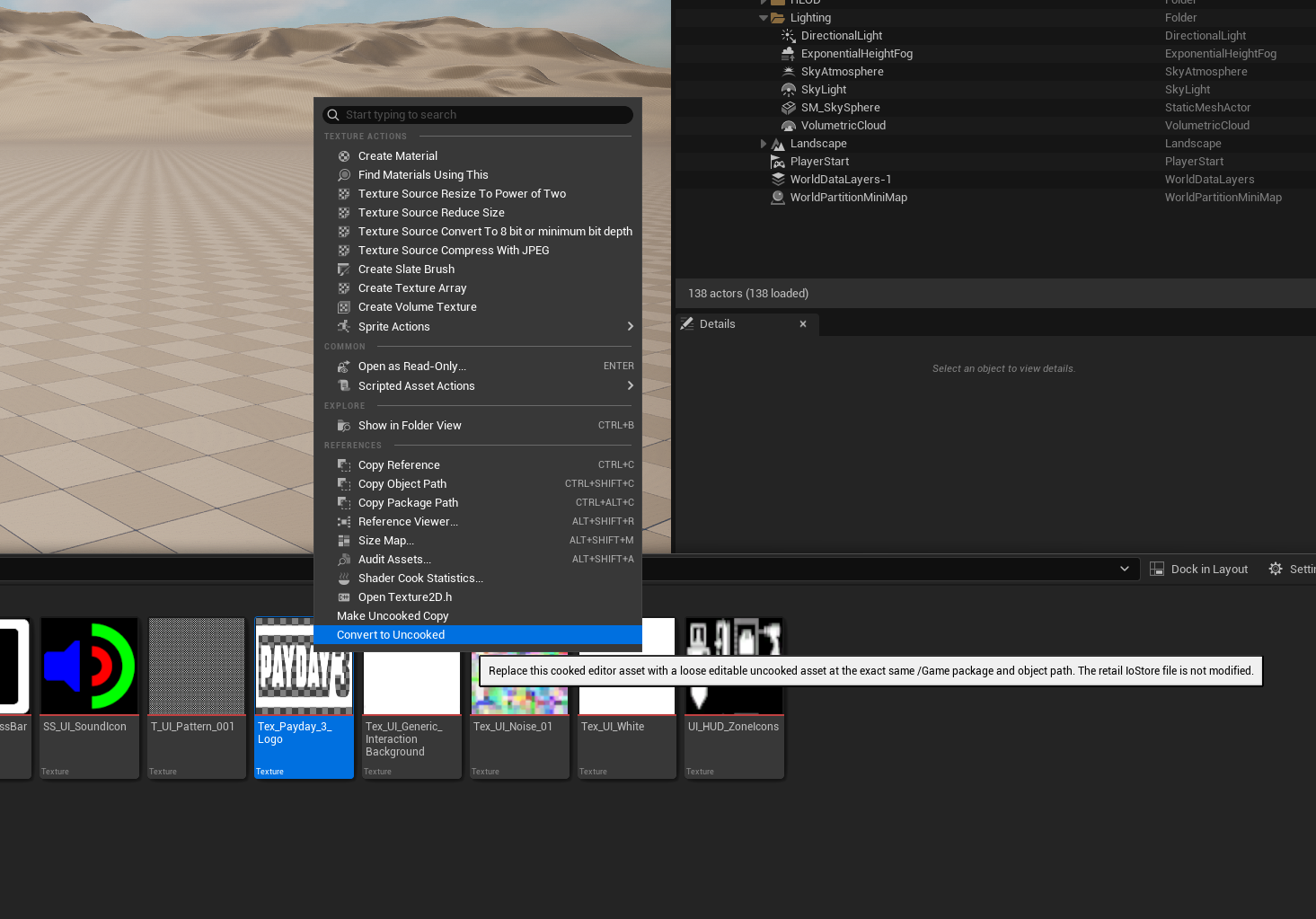Screen dimensions: 1316x919
Task: Select Convert to Uncooked menu entry
Action: [478, 635]
